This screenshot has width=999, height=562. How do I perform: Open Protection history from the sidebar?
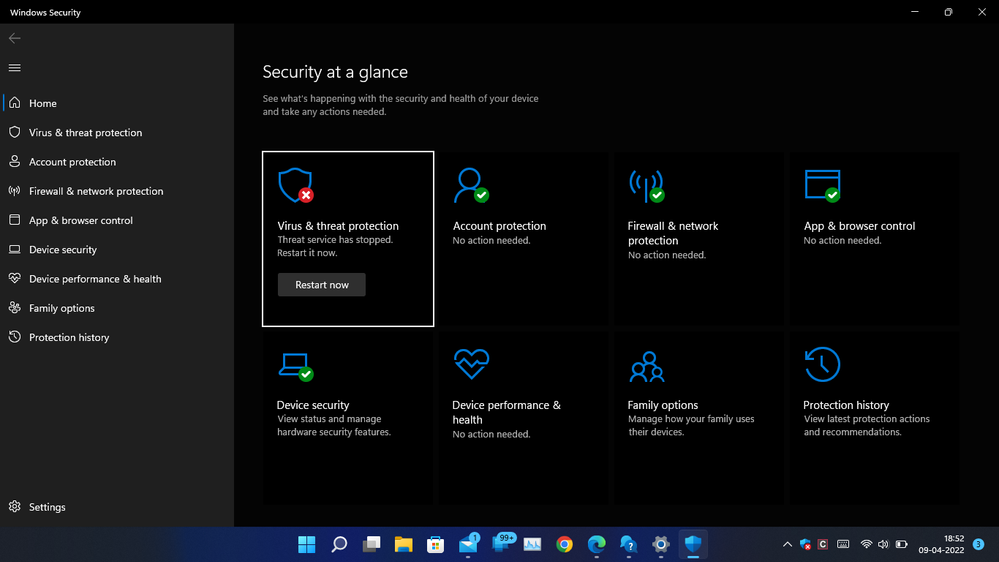(x=117, y=338)
